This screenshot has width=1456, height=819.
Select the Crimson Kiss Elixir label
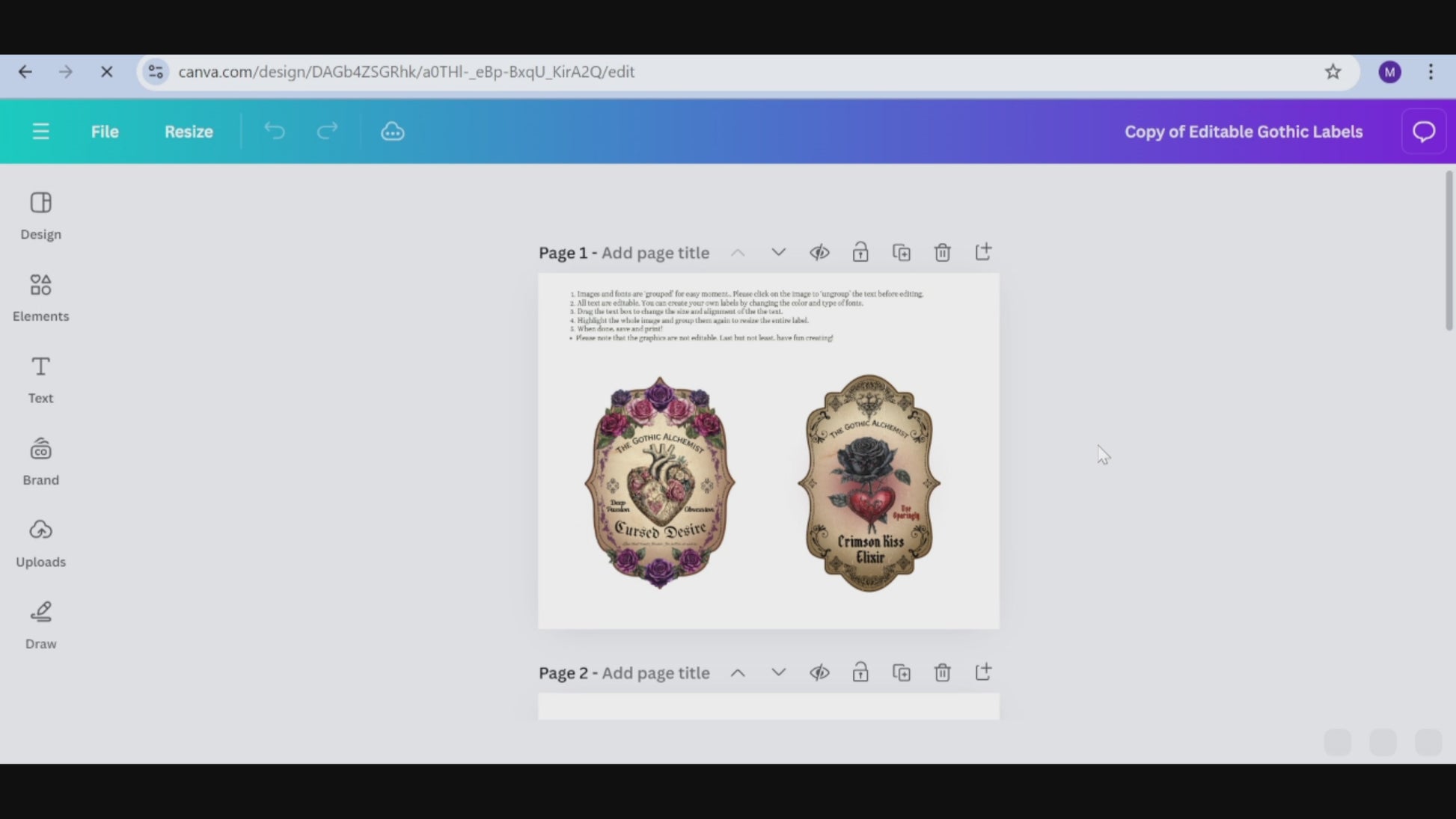coord(869,483)
